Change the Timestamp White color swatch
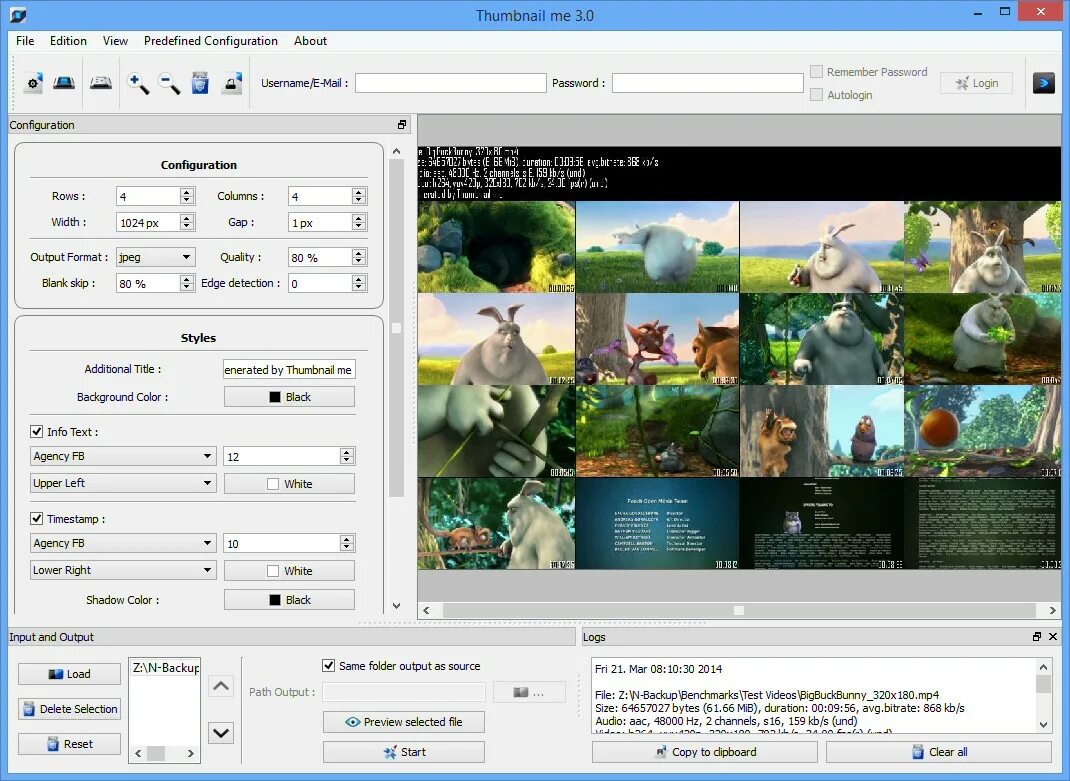 pyautogui.click(x=289, y=571)
